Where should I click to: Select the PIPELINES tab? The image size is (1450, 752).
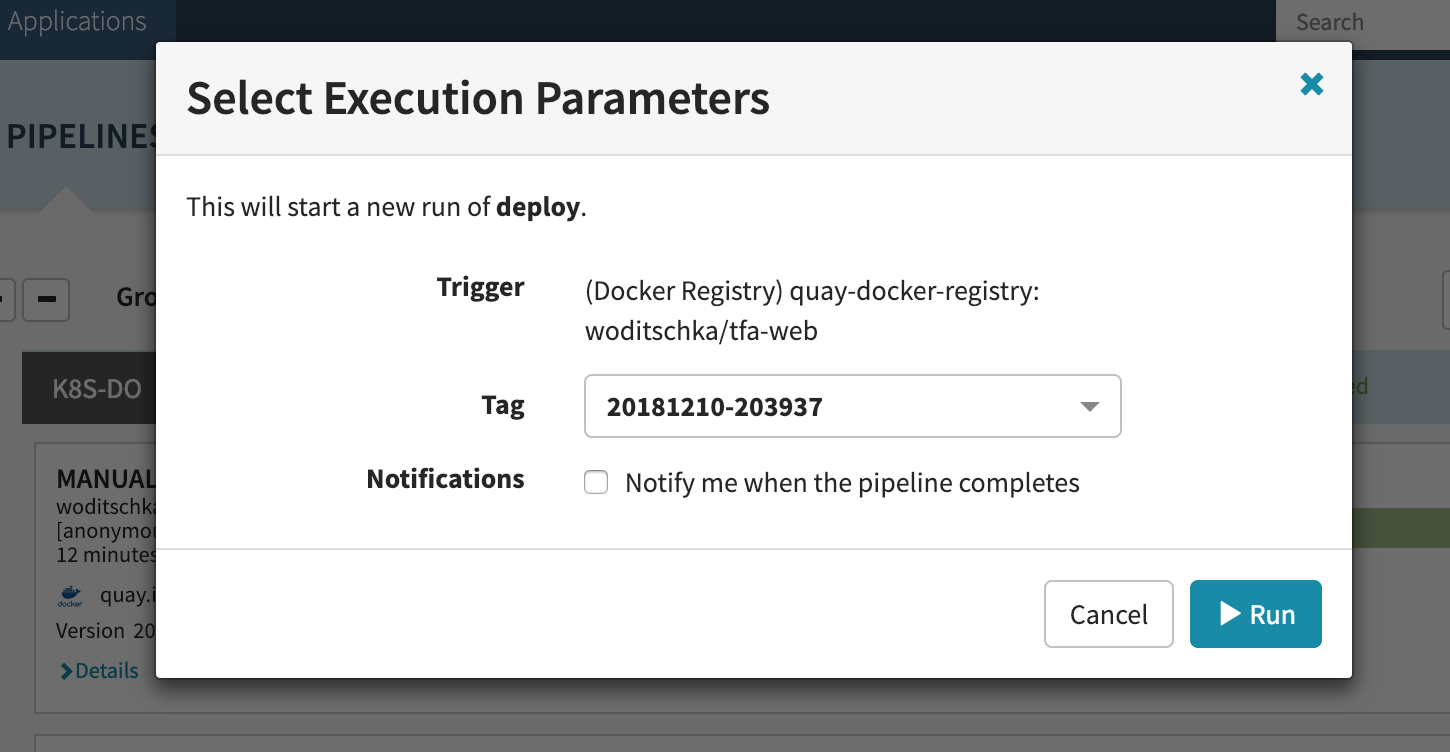click(80, 137)
